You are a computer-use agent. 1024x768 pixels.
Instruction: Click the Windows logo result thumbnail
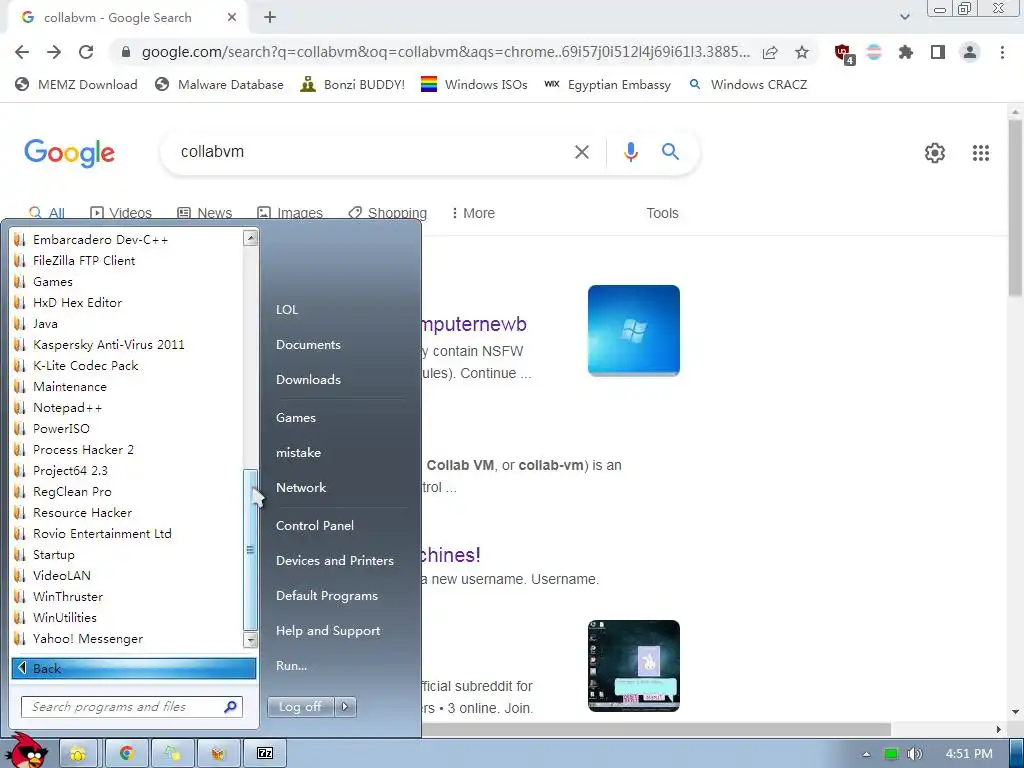pos(633,330)
